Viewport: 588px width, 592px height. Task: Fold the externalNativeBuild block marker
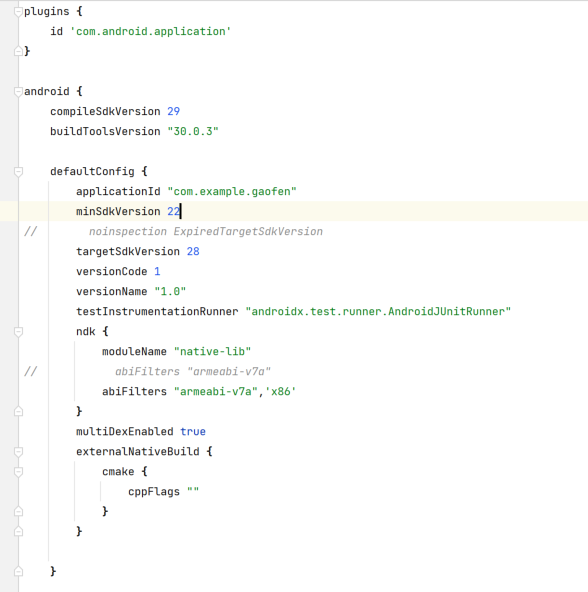18,452
